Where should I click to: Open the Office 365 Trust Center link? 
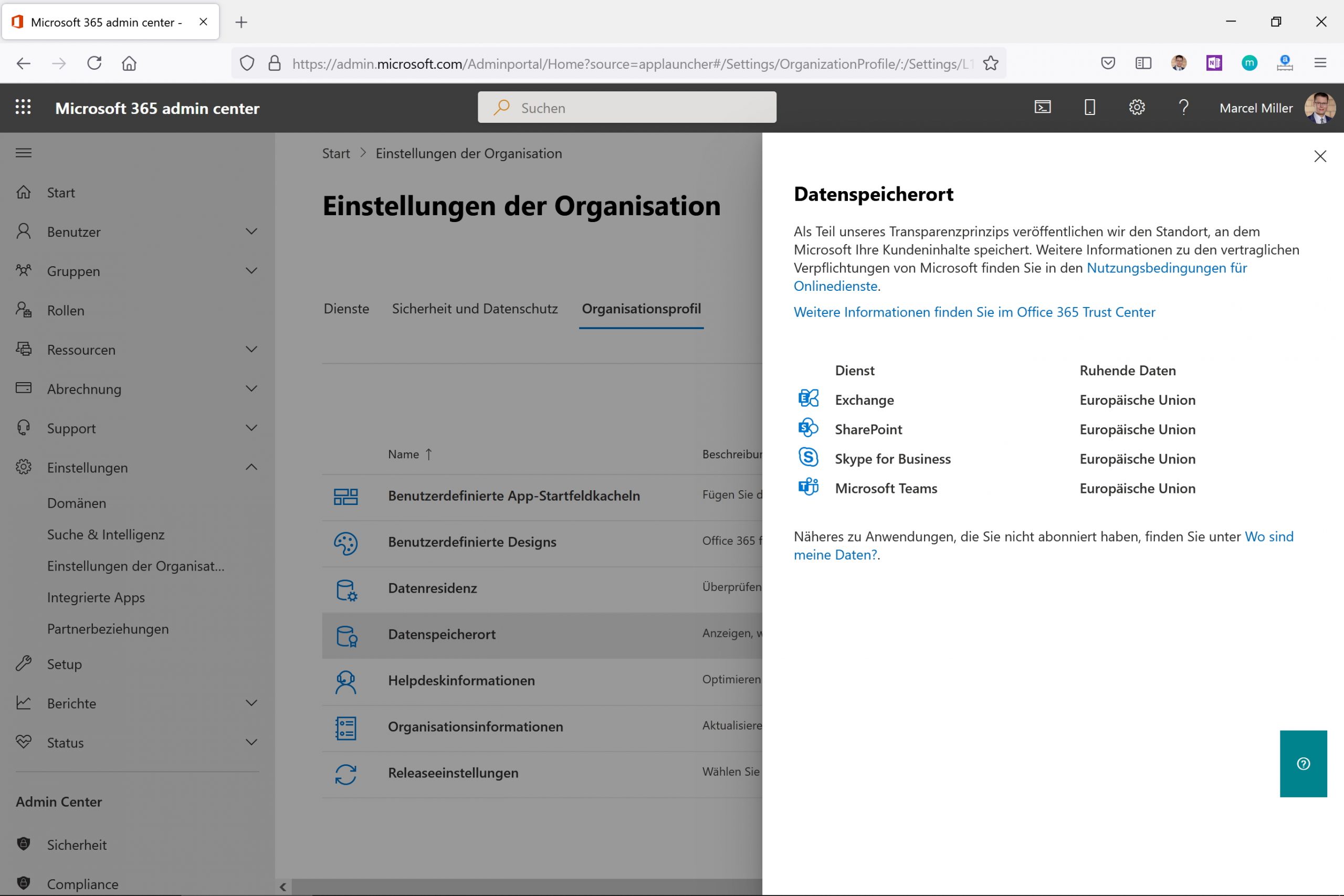point(974,312)
